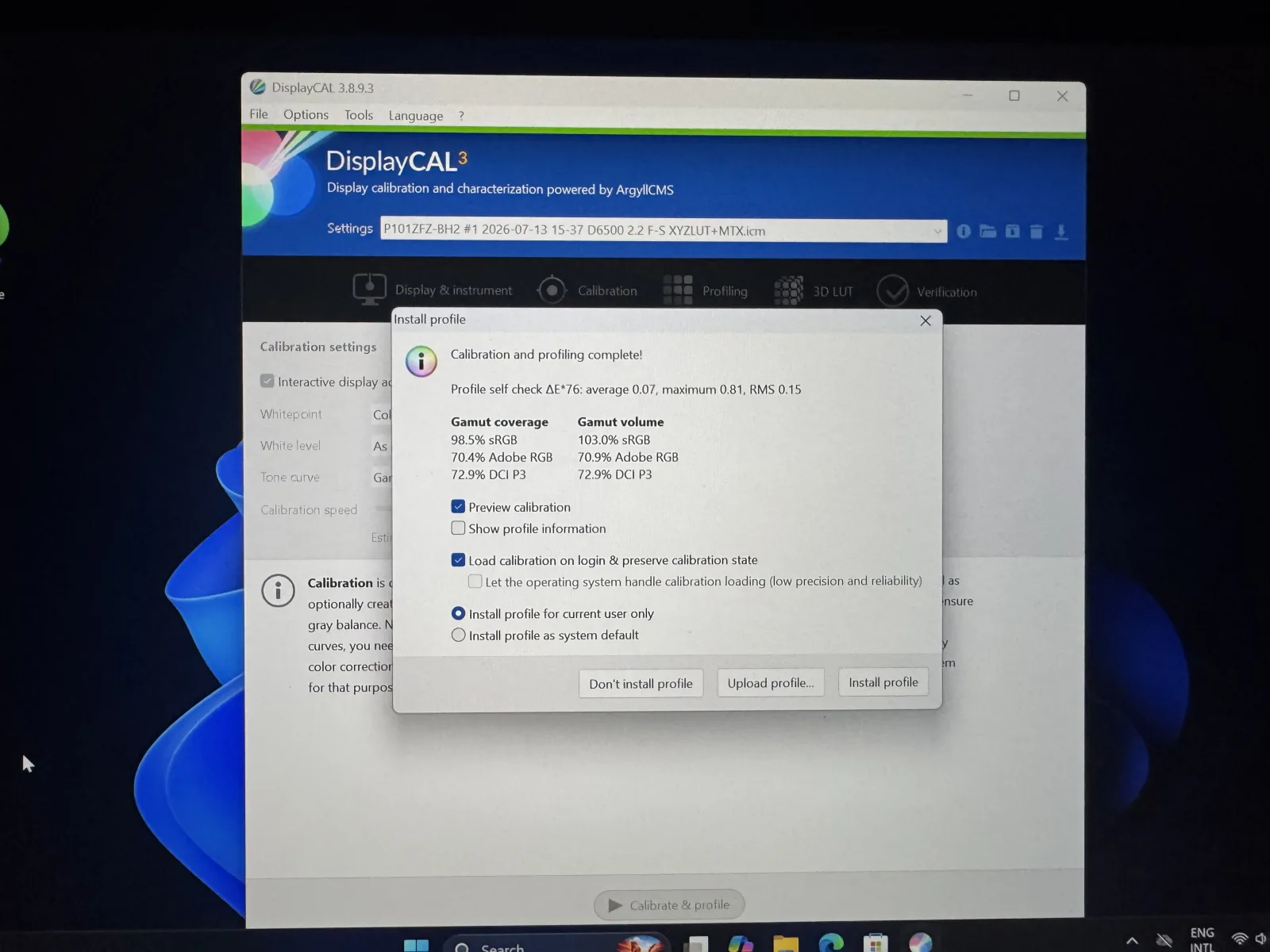Switch to the 3D LUT tab
The image size is (1270, 952).
click(x=814, y=291)
